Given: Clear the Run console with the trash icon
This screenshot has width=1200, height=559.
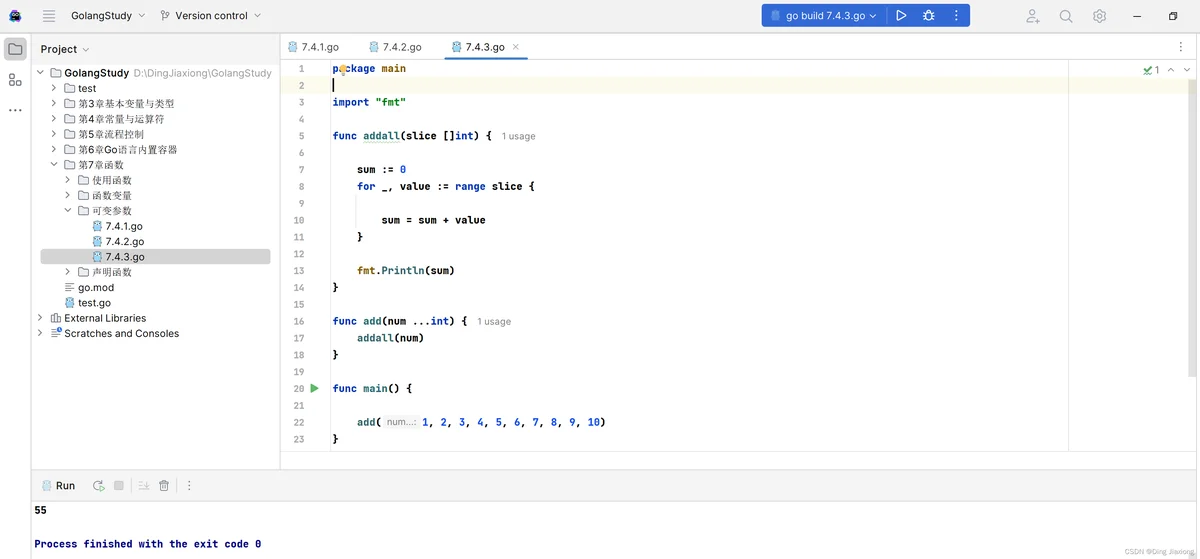Looking at the screenshot, I should (164, 486).
